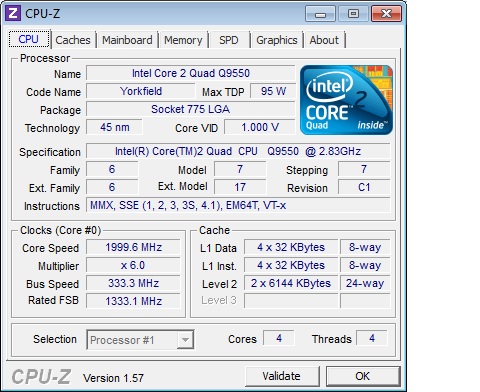This screenshot has height=392, width=480.
Task: Click the Yorkfield code name value
Action: [141, 91]
